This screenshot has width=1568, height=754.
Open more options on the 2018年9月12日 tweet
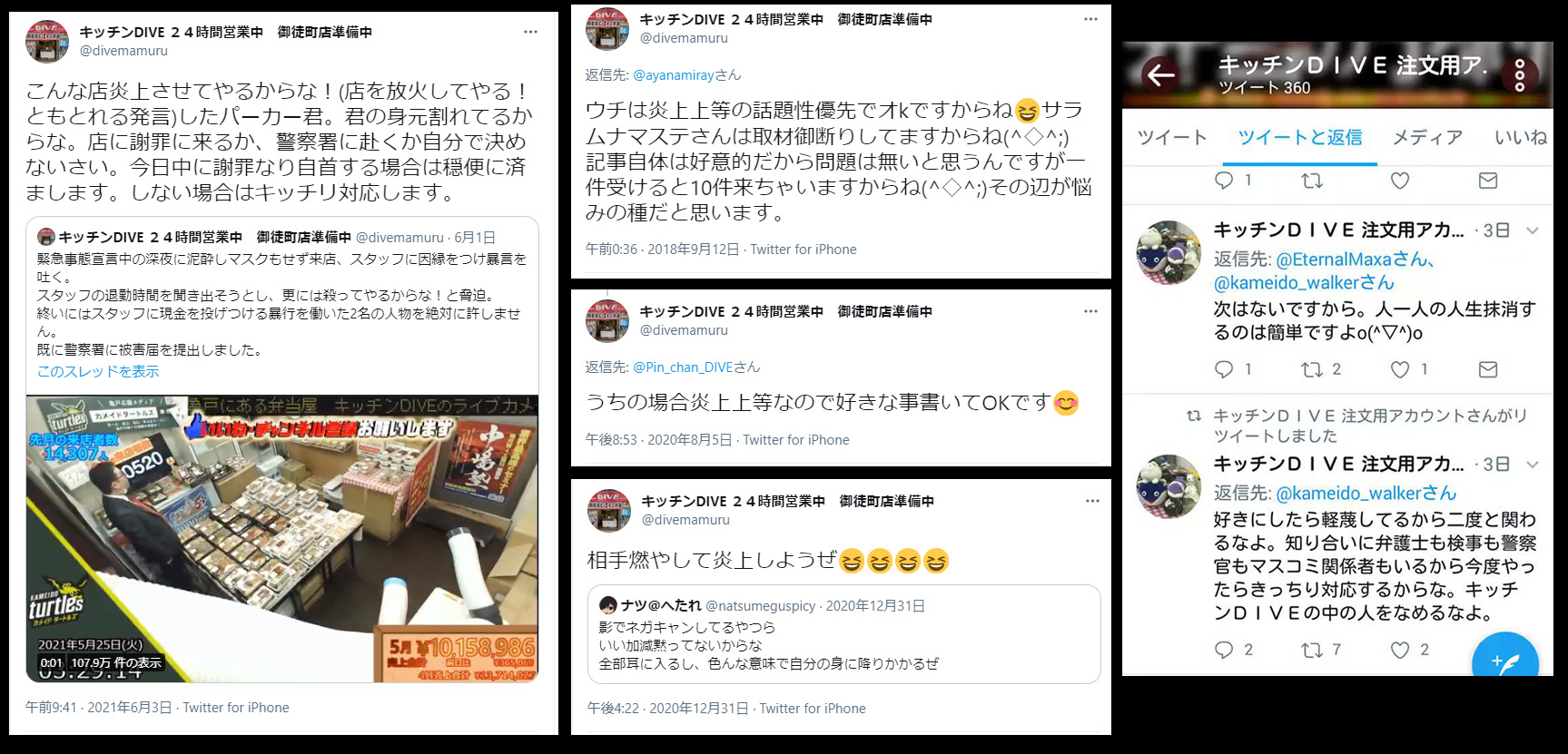pos(1090,19)
